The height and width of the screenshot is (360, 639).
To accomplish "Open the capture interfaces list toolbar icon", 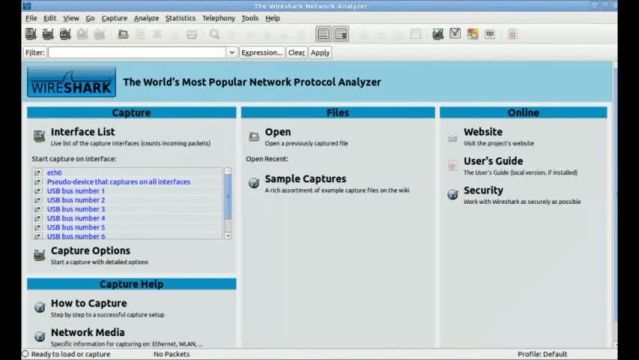I will click(x=31, y=34).
